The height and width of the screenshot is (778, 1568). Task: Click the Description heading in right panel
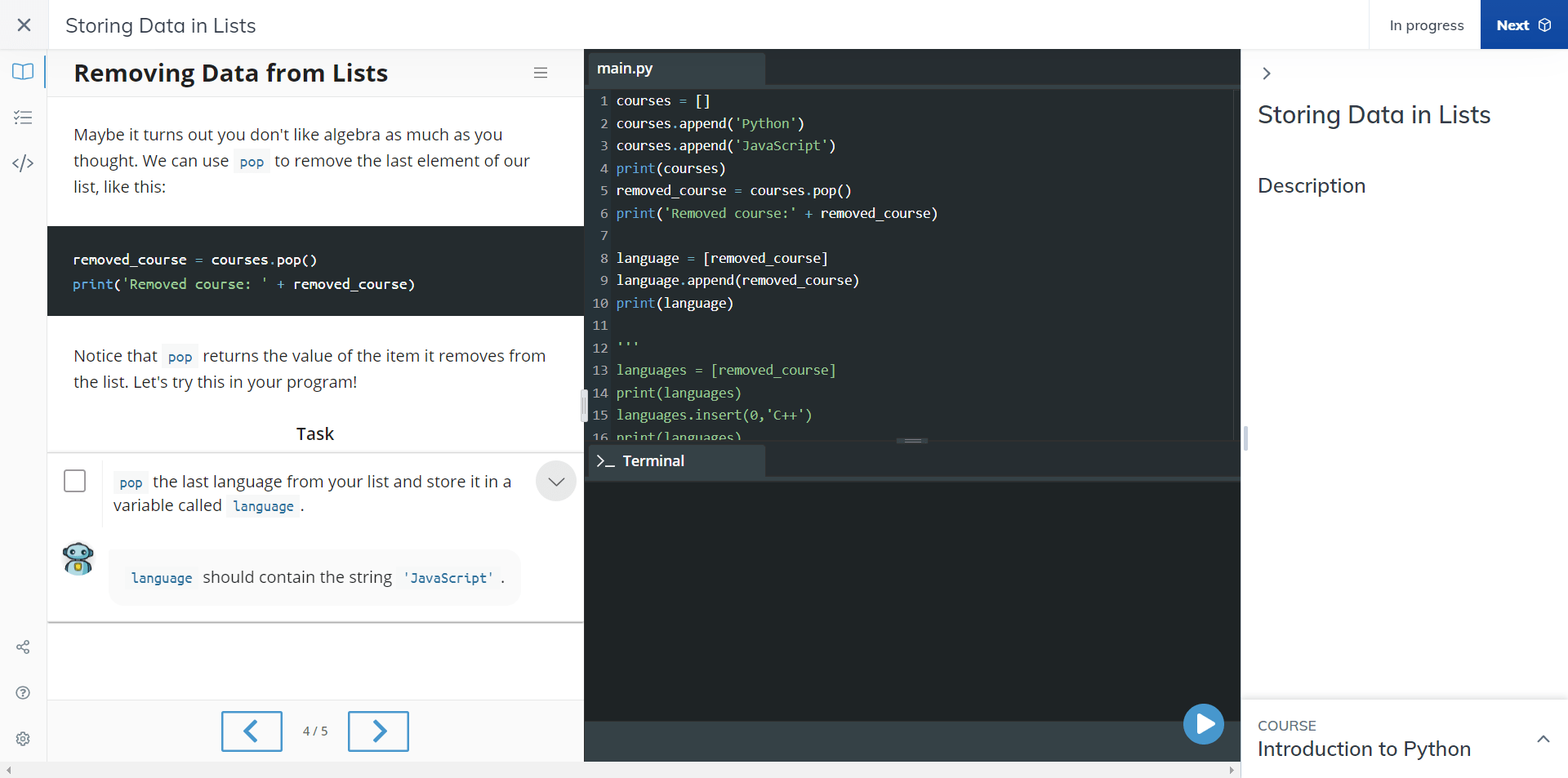(1312, 186)
